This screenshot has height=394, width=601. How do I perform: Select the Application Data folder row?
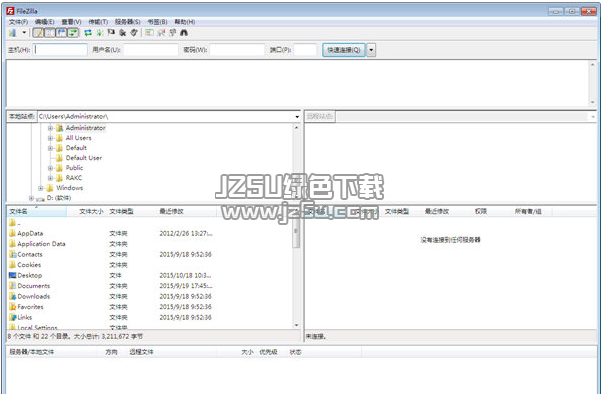coord(149,244)
